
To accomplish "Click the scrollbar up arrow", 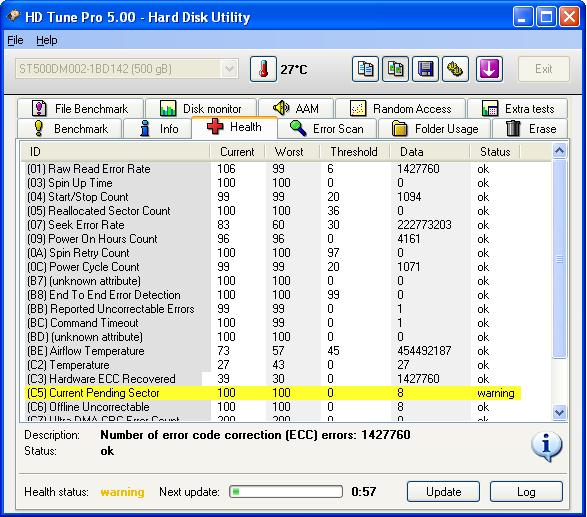I will [x=559, y=151].
